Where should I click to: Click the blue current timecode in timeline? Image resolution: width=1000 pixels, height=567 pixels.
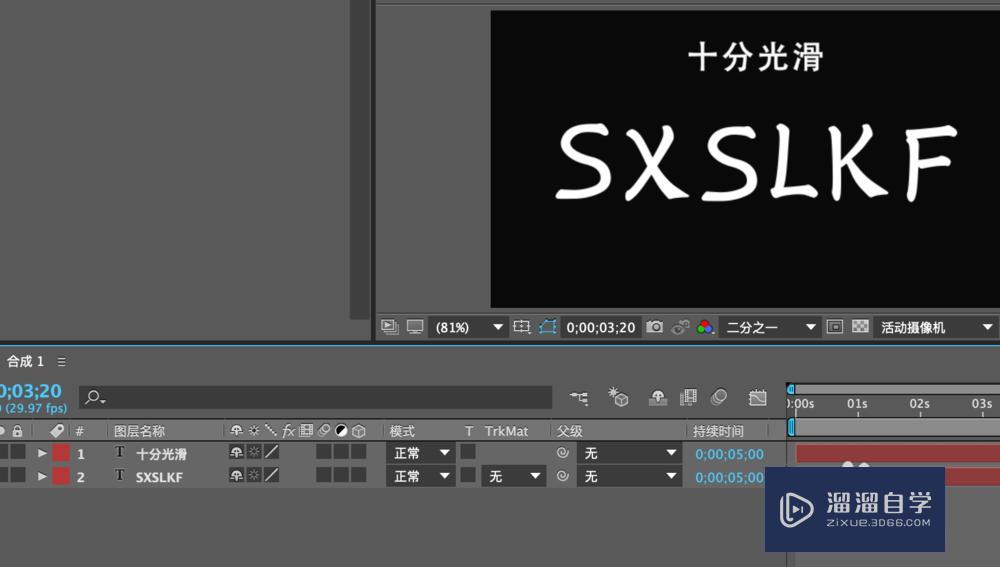coord(31,391)
